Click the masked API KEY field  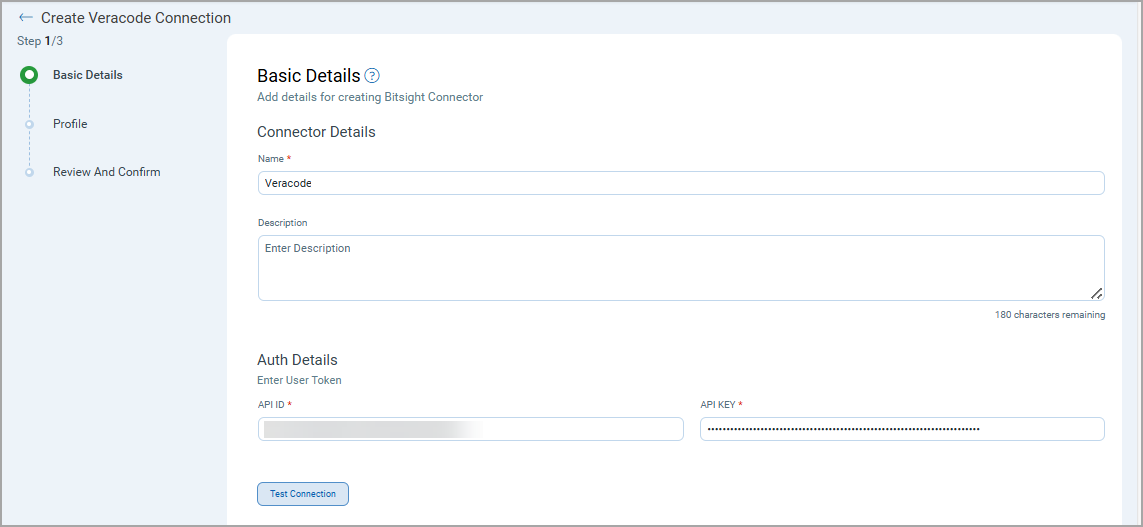(902, 429)
